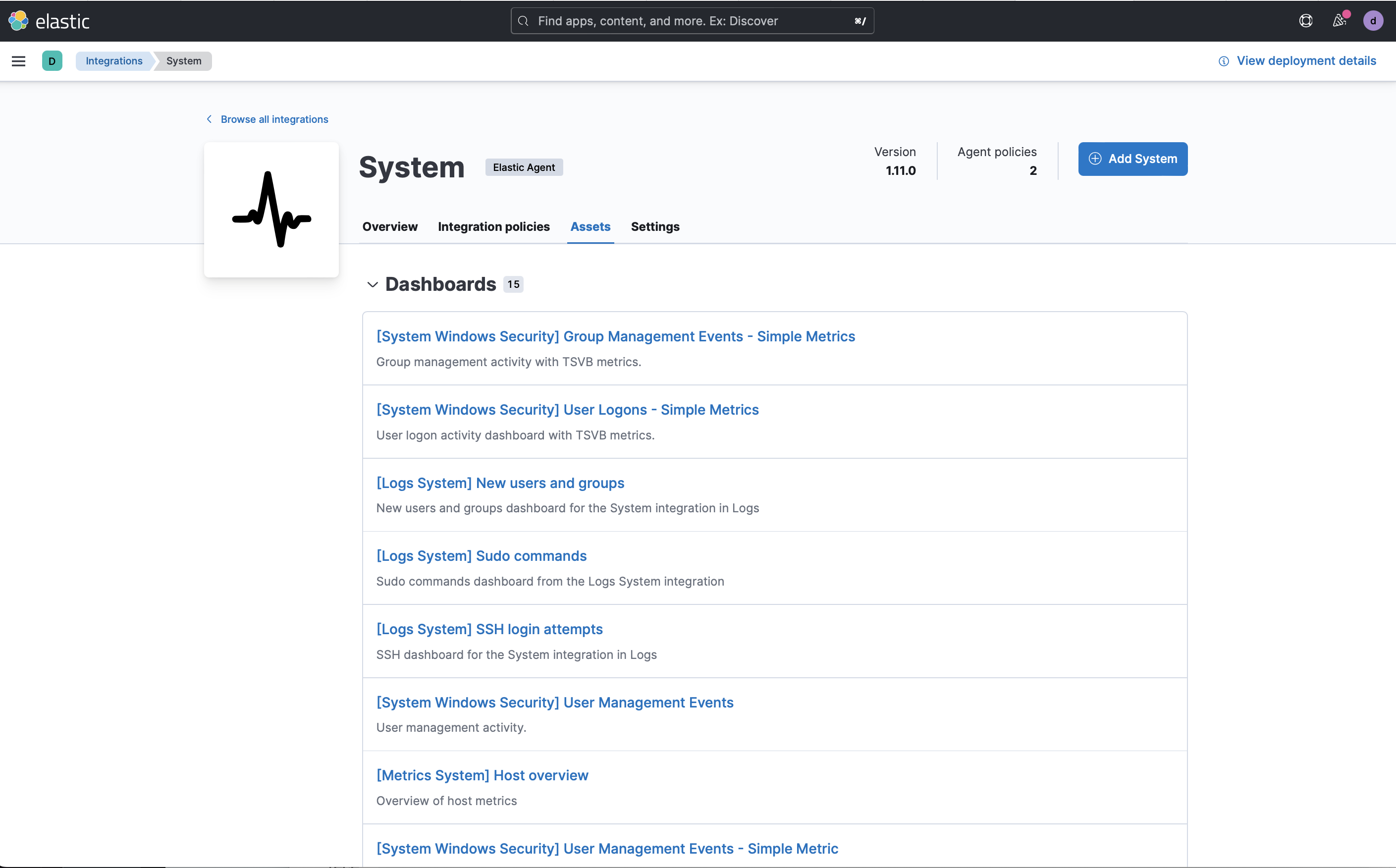Click the Add System button
This screenshot has height=868, width=1396.
(x=1132, y=159)
